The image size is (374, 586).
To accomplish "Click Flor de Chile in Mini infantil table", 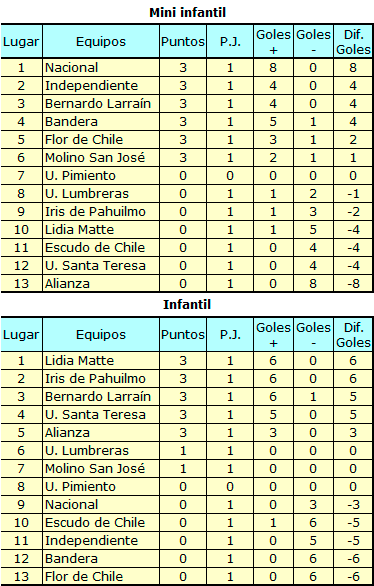I will coord(84,139).
